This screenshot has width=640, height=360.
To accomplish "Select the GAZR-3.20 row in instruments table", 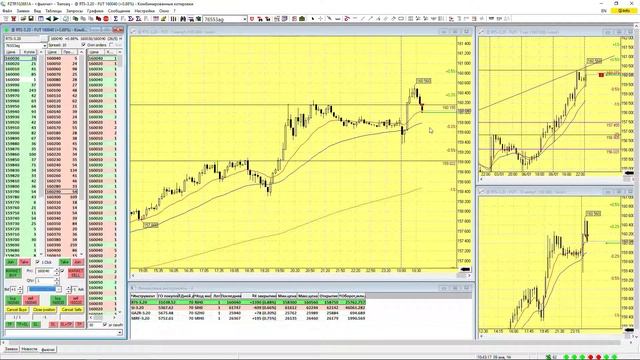I will (248, 313).
